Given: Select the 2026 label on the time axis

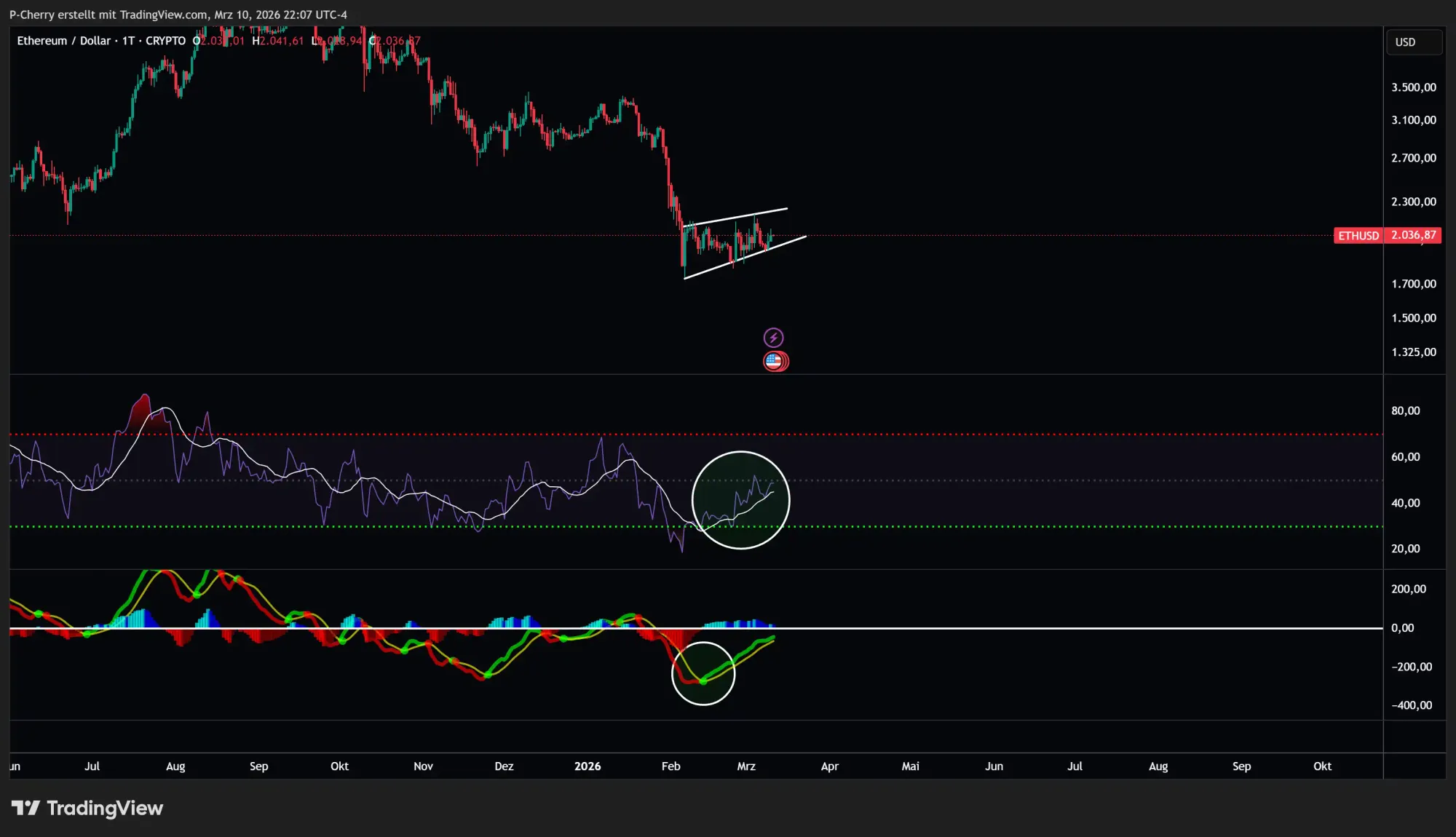Looking at the screenshot, I should pos(587,766).
